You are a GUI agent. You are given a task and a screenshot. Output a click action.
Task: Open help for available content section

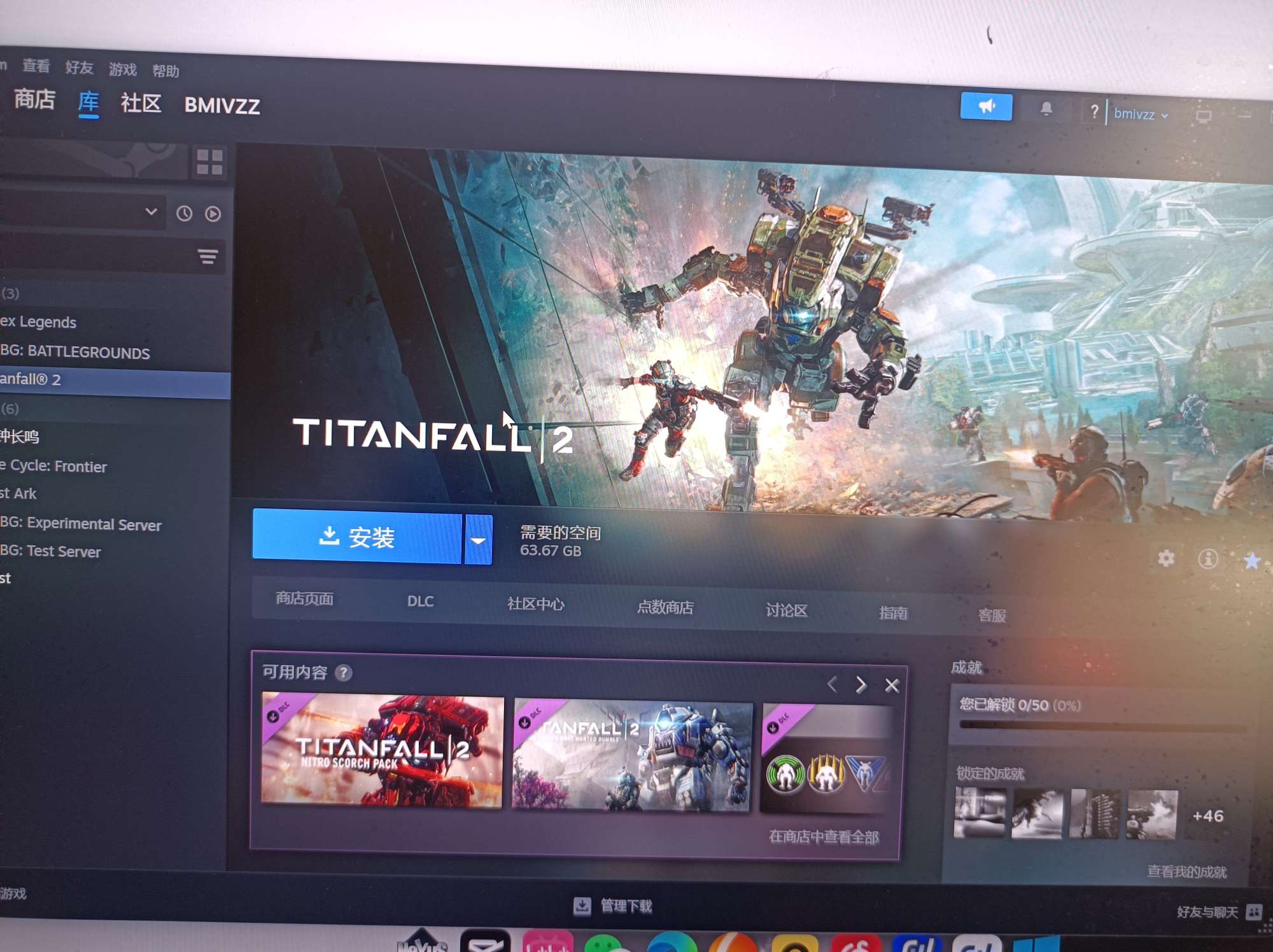343,673
